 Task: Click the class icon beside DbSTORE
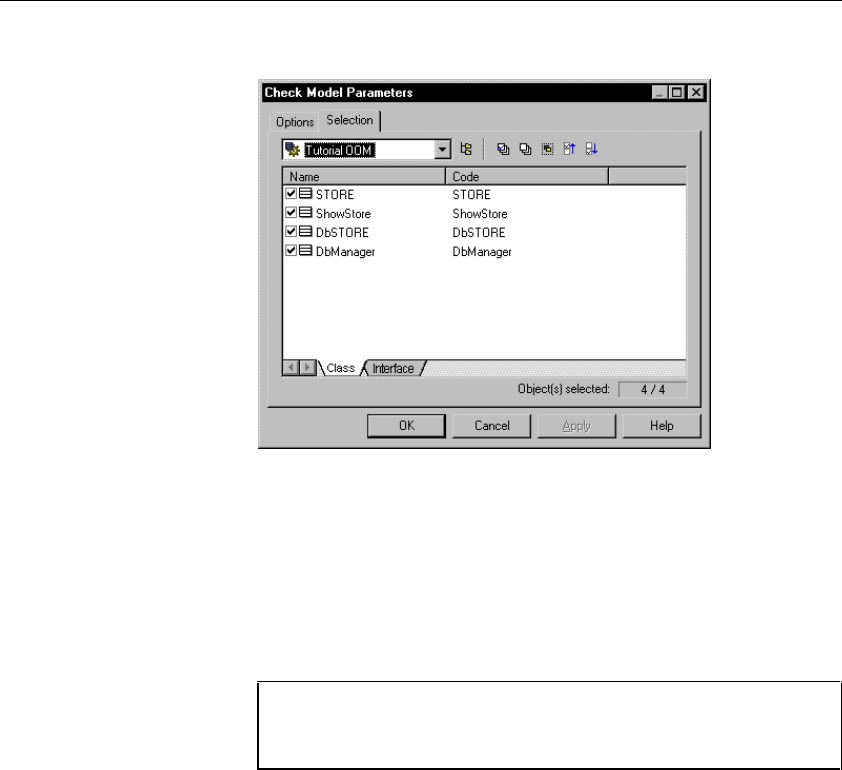point(306,231)
